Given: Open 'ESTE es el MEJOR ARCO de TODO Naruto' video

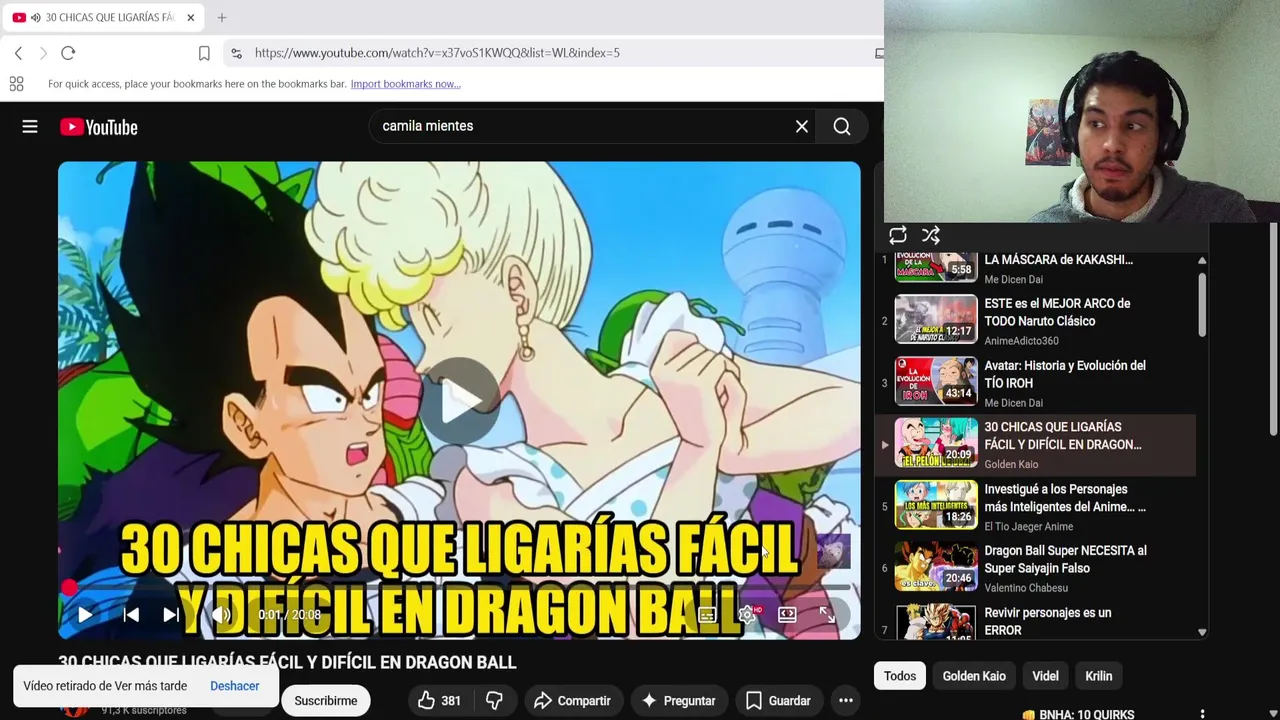Looking at the screenshot, I should click(1035, 321).
